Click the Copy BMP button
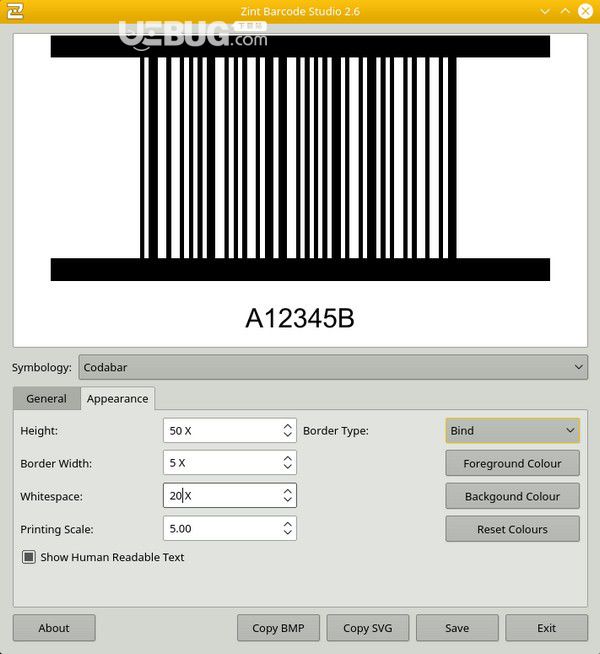 click(x=278, y=628)
